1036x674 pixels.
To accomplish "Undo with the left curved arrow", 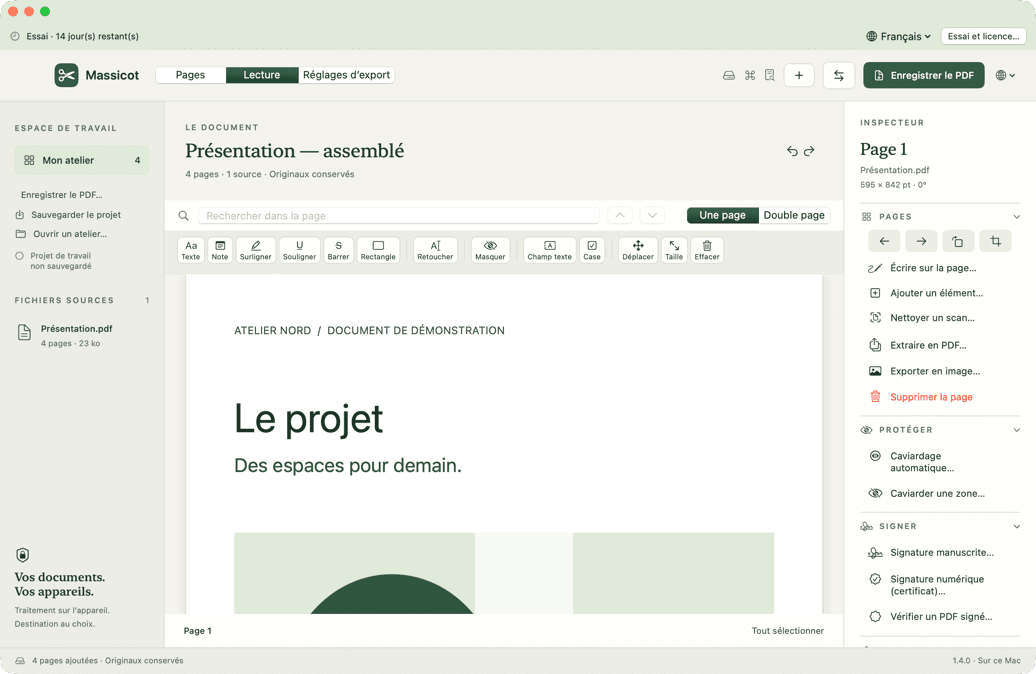I will (792, 151).
